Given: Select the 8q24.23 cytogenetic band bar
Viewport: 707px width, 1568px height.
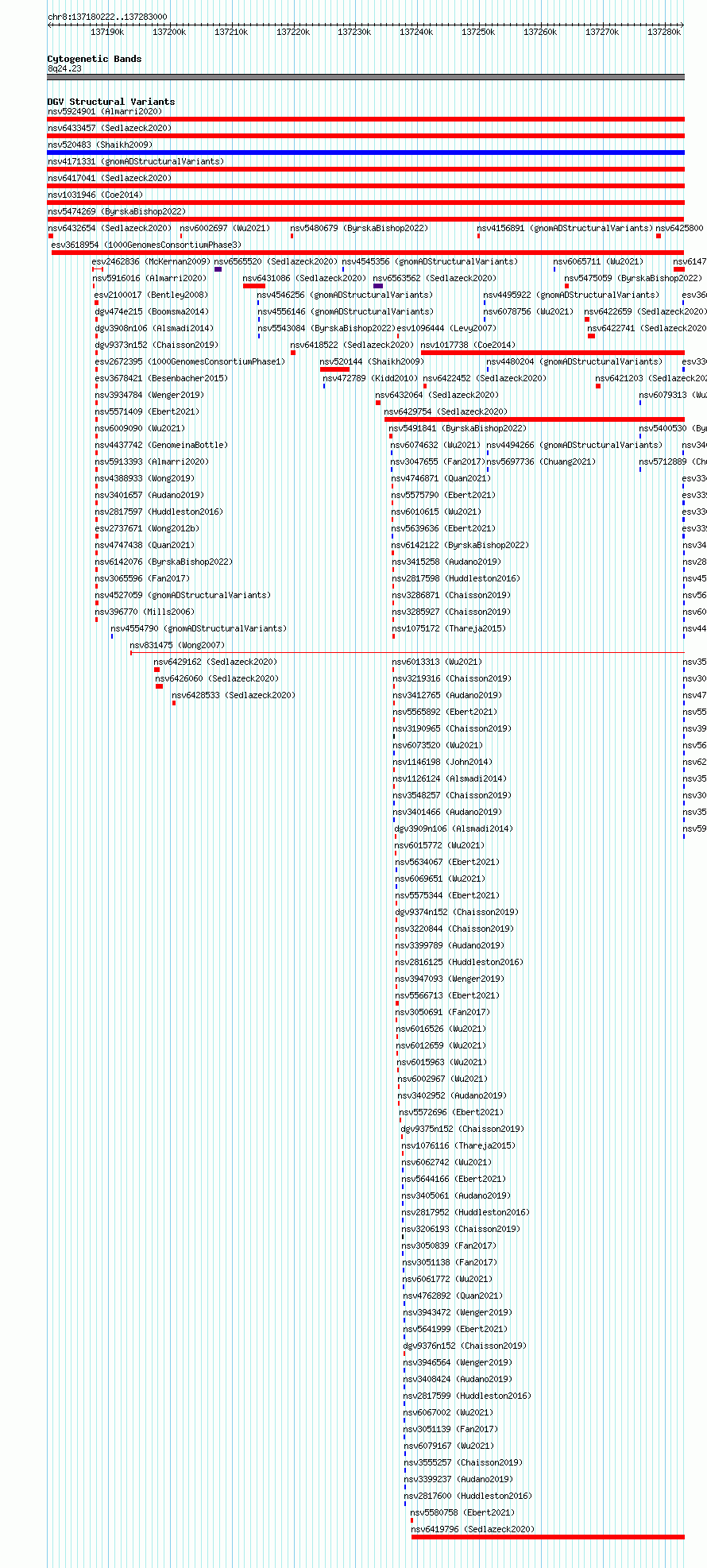Looking at the screenshot, I should coord(365,77).
